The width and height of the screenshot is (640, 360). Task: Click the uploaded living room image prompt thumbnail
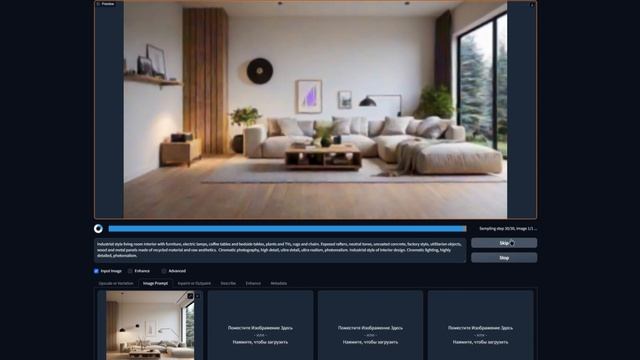(x=150, y=325)
